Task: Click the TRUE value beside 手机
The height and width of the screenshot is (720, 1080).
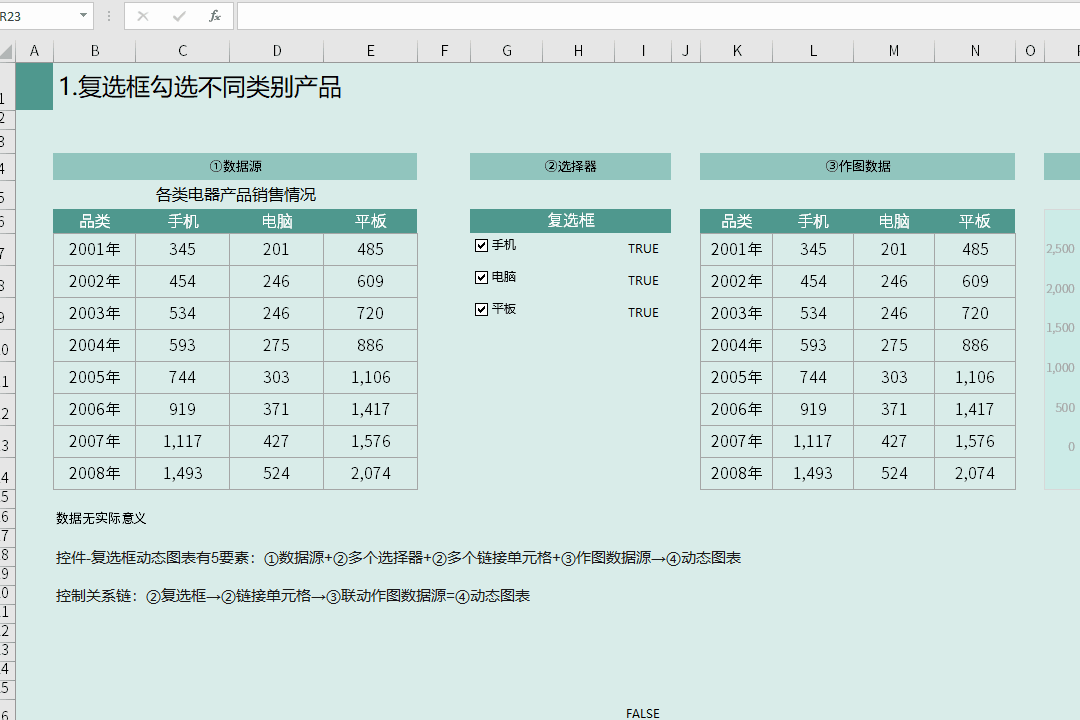Action: tap(643, 248)
